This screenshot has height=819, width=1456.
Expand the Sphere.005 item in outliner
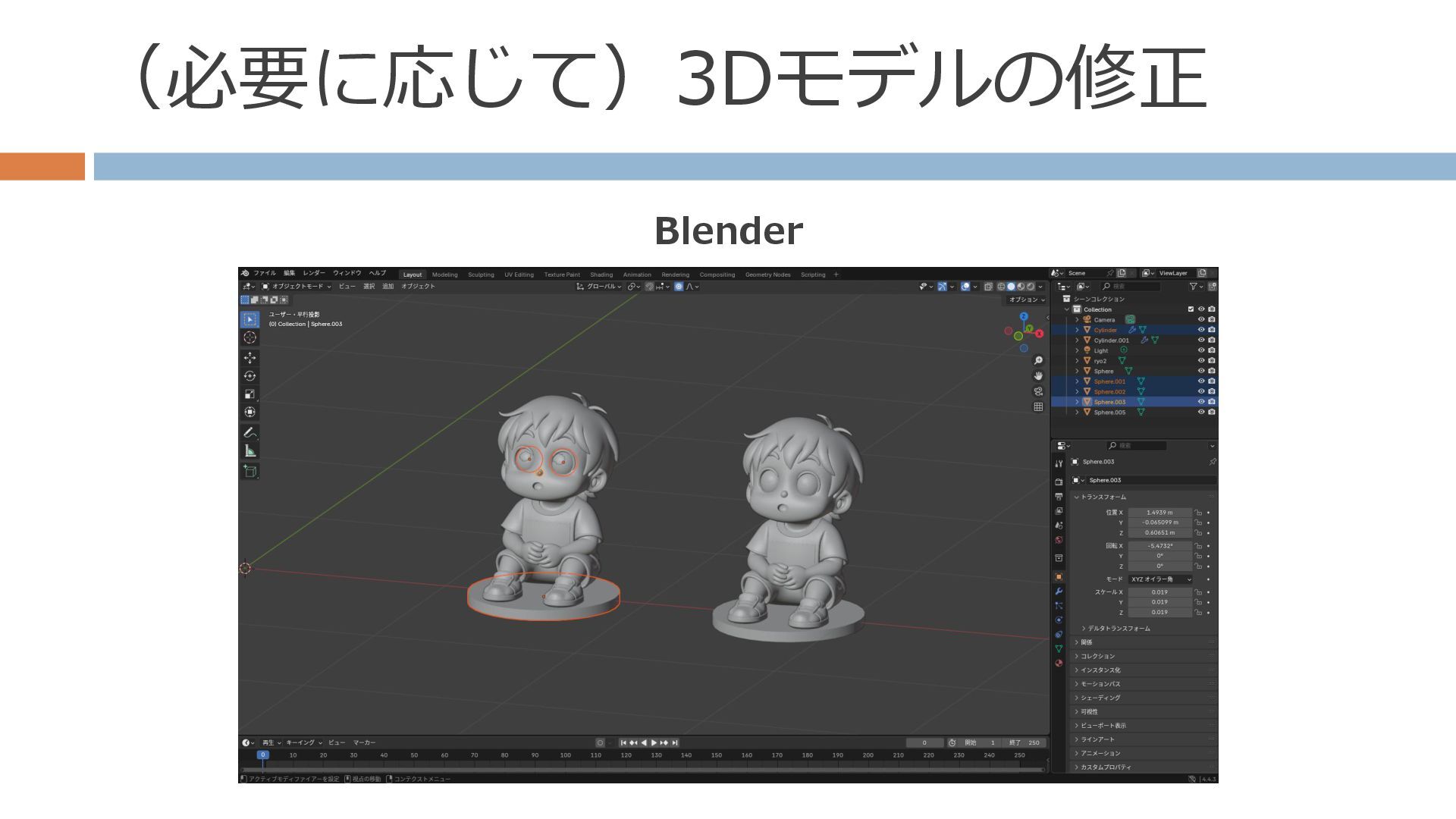click(1077, 413)
